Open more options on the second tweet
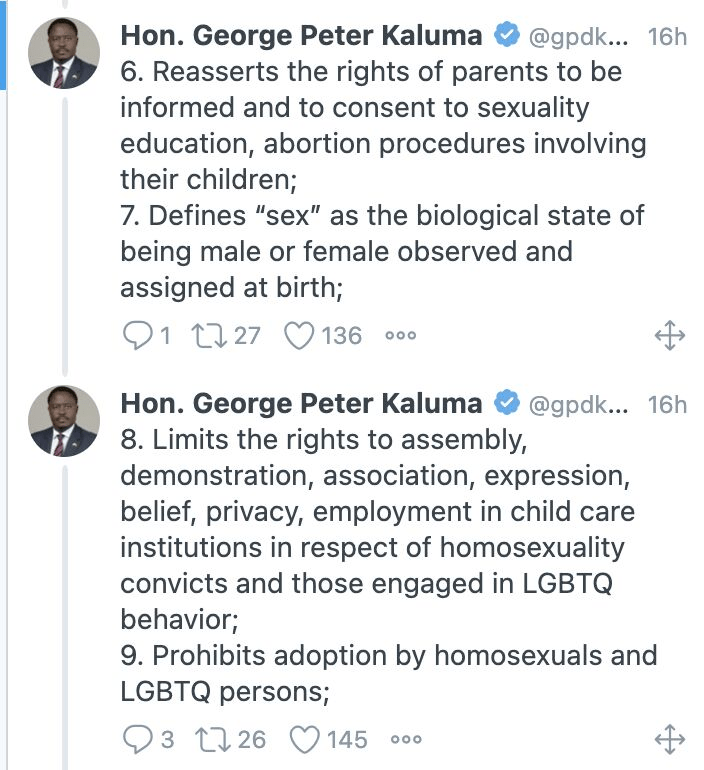 (x=406, y=740)
